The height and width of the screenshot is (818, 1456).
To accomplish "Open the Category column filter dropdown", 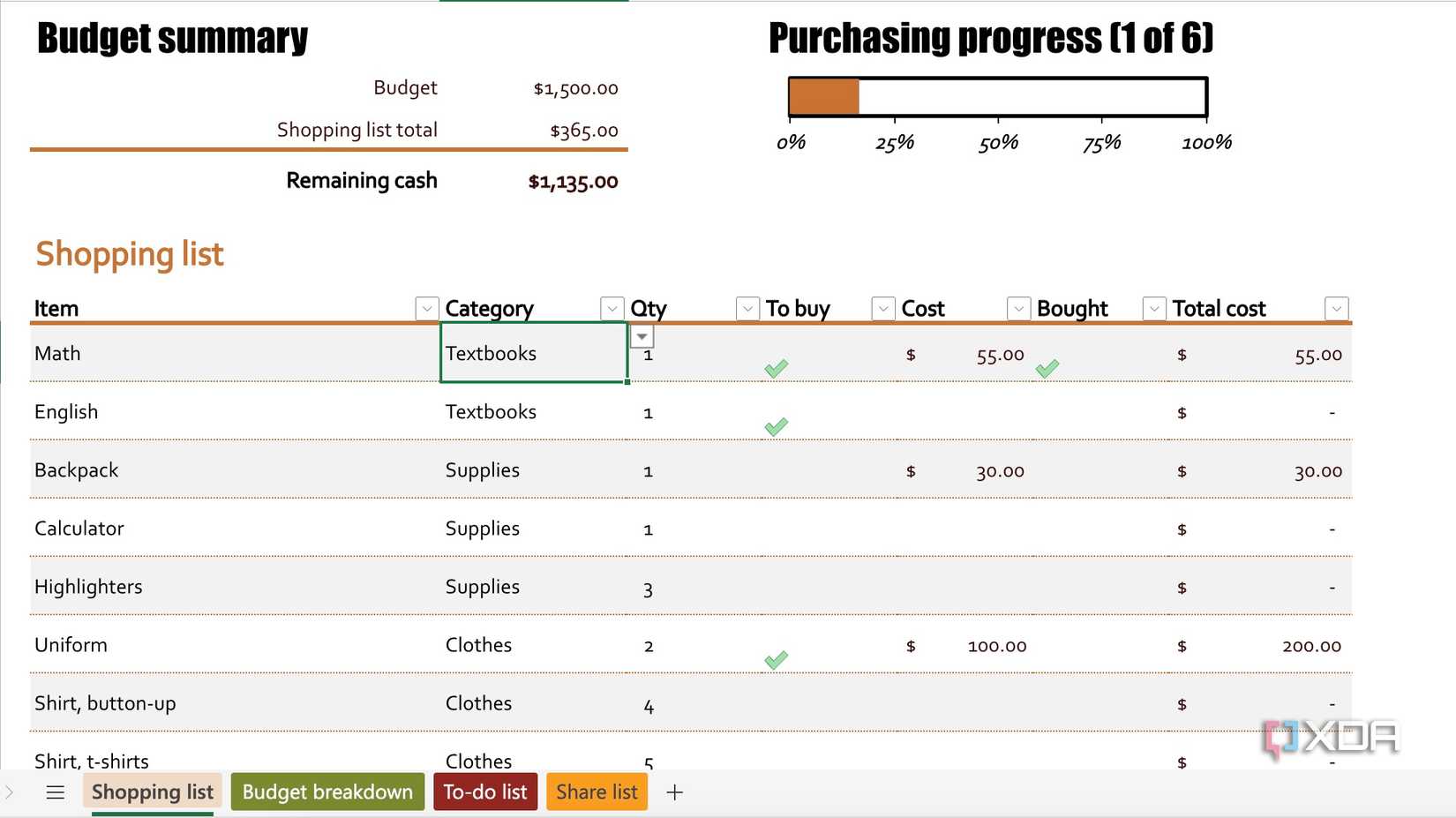I will 612,308.
